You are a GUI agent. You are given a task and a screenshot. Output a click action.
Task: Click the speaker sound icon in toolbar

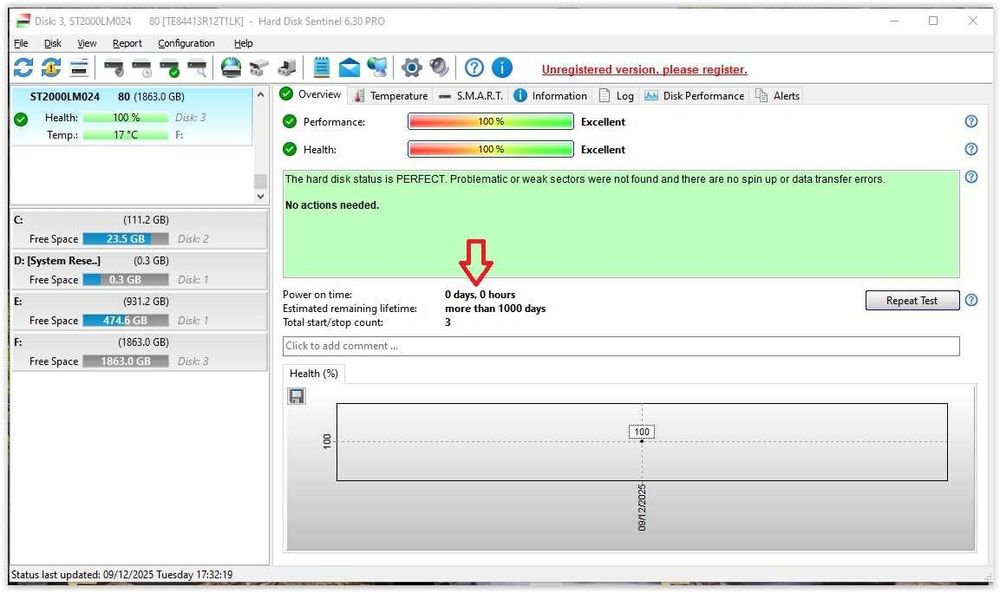(x=439, y=67)
